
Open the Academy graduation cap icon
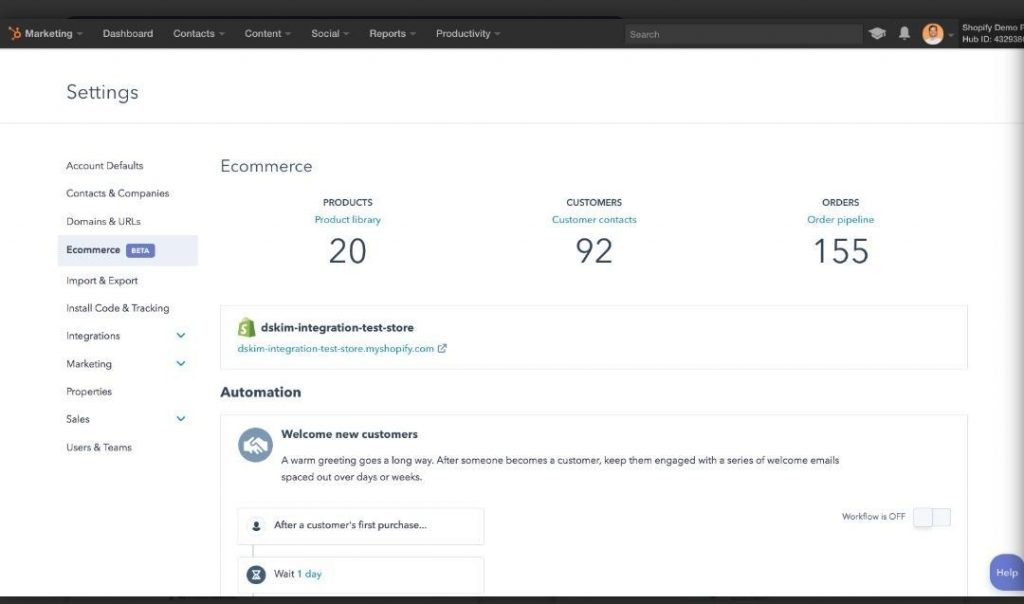(x=877, y=33)
